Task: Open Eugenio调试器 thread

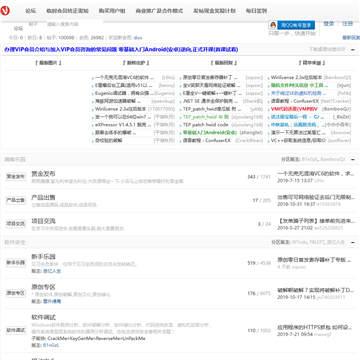Action: tap(123, 93)
